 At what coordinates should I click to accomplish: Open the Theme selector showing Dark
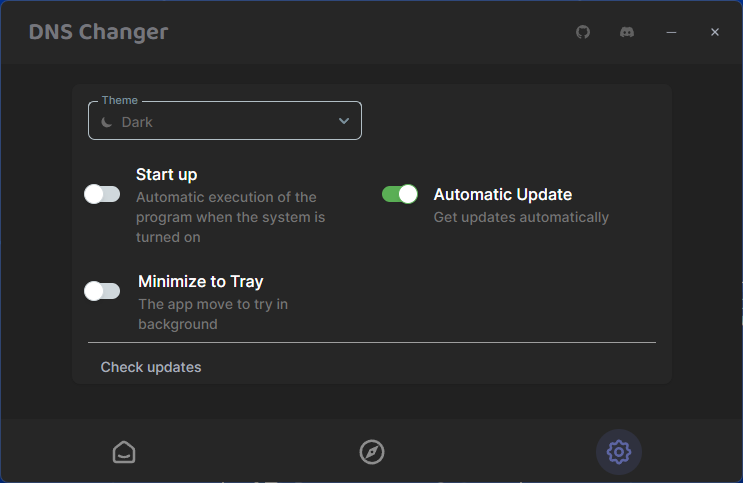click(x=225, y=121)
